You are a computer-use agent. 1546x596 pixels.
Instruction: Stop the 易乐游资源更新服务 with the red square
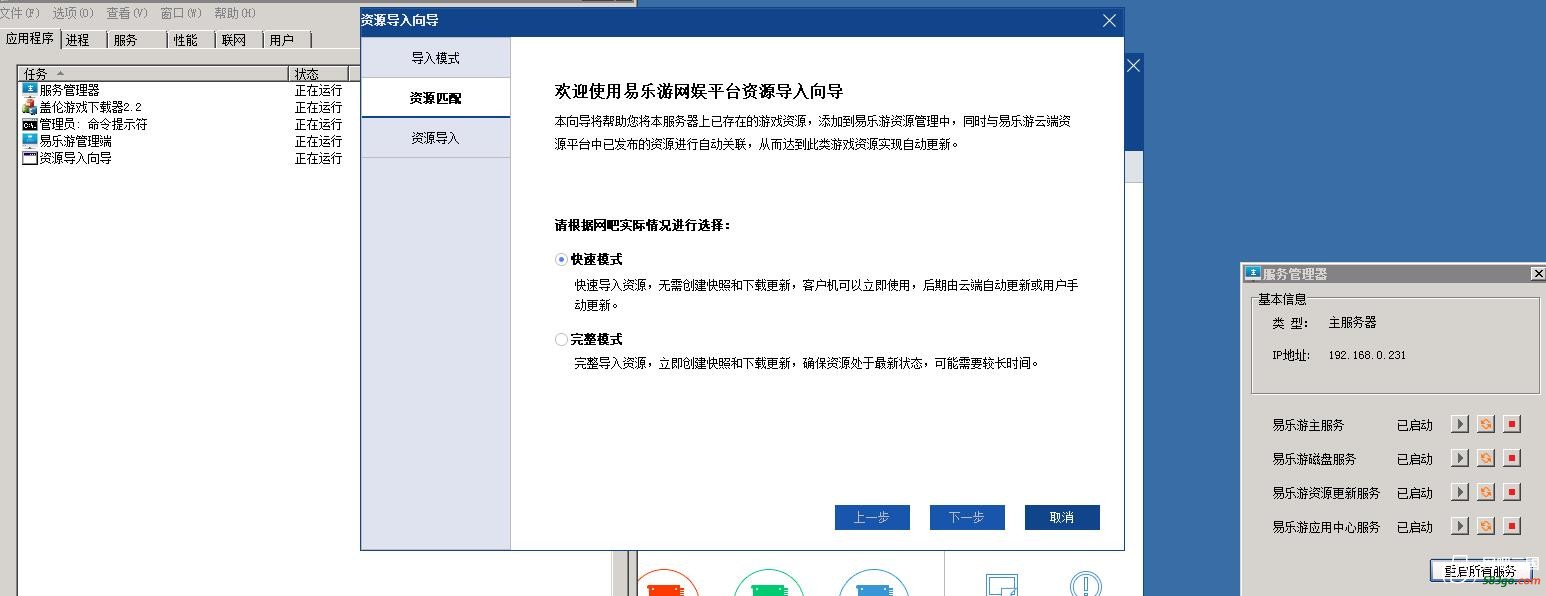point(1512,493)
